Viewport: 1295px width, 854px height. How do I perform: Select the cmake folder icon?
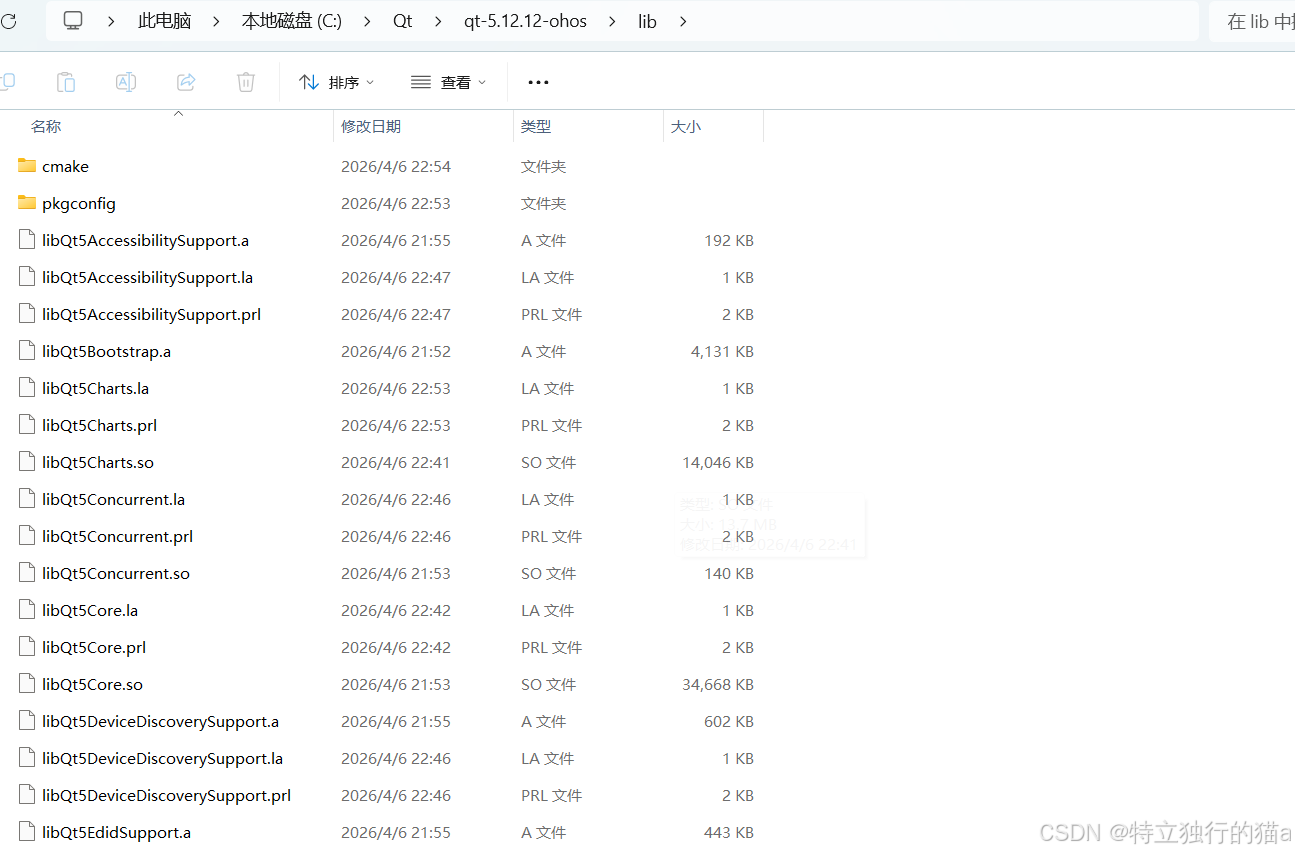[27, 166]
